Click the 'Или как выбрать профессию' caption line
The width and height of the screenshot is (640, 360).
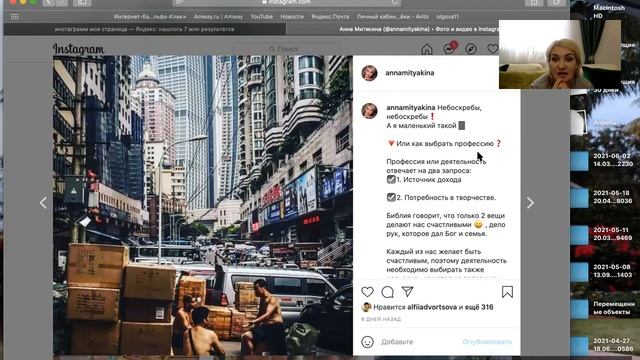click(444, 144)
